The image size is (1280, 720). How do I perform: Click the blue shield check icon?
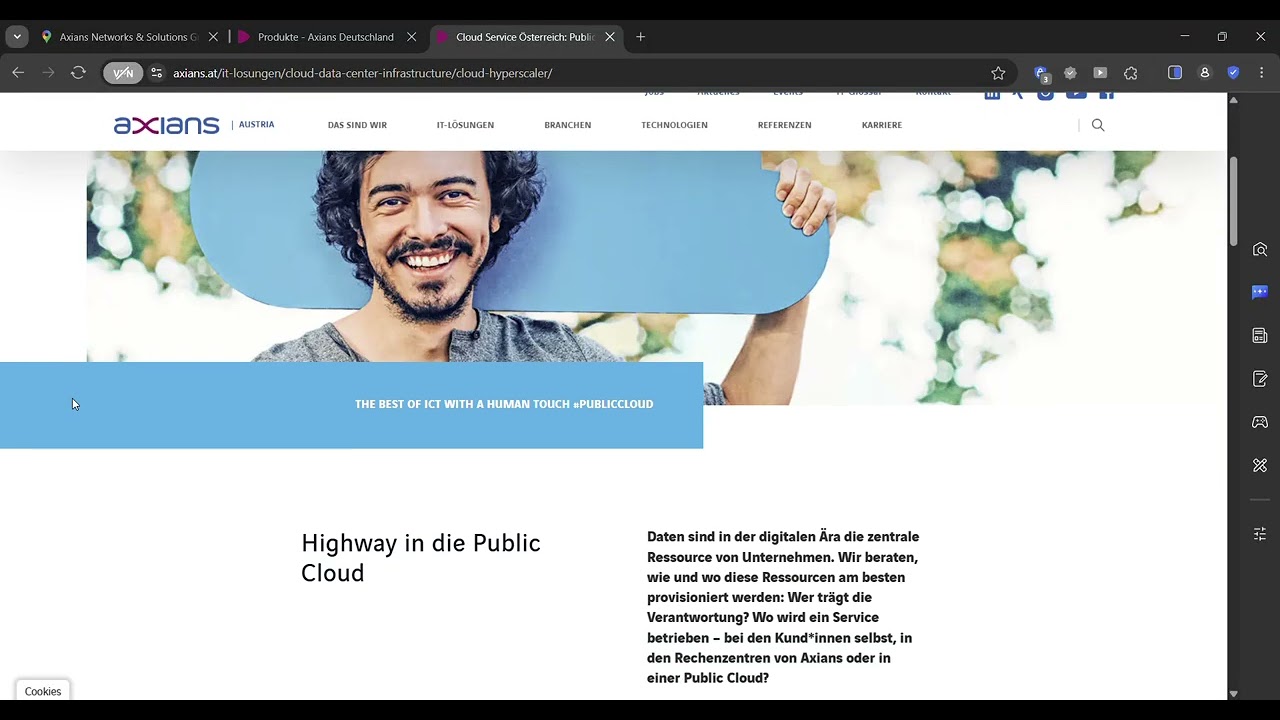pos(1233,73)
